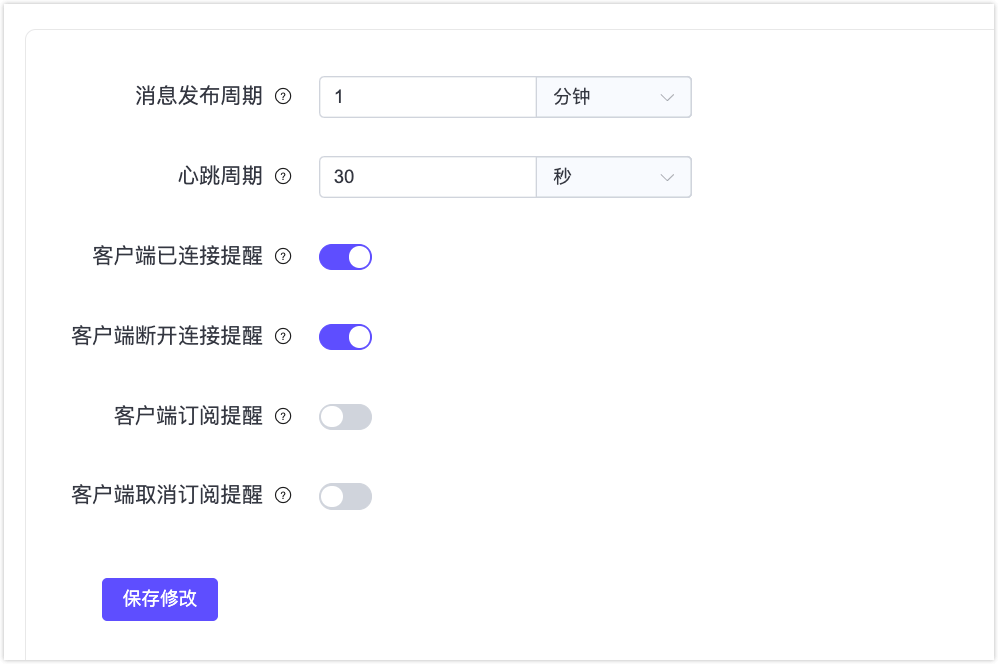Open the 分钟 unit dropdown
The height and width of the screenshot is (664, 998).
tap(613, 97)
